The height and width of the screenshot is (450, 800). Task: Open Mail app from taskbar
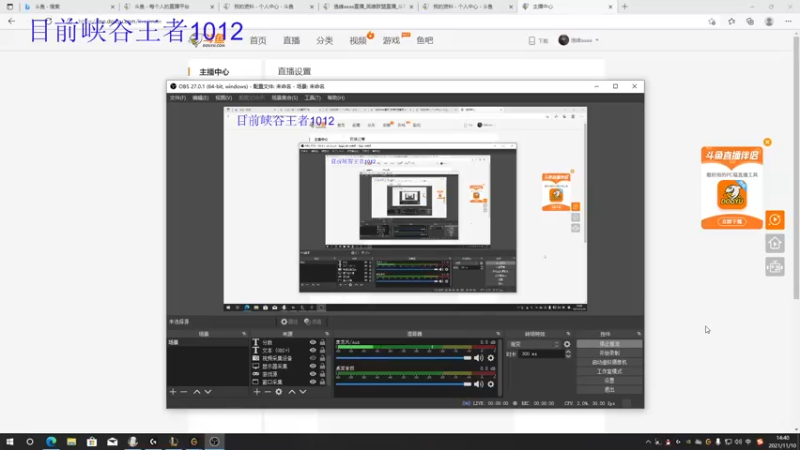tap(112, 441)
